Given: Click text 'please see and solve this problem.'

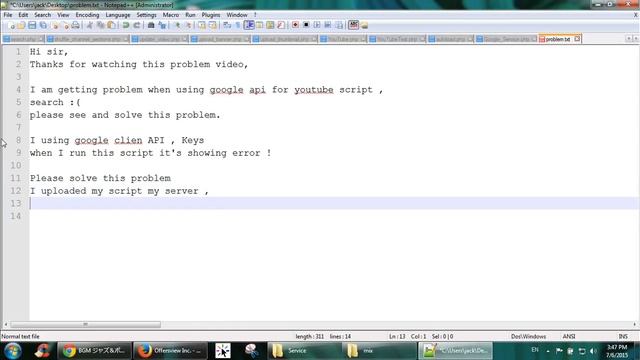Looking at the screenshot, I should tap(125, 115).
